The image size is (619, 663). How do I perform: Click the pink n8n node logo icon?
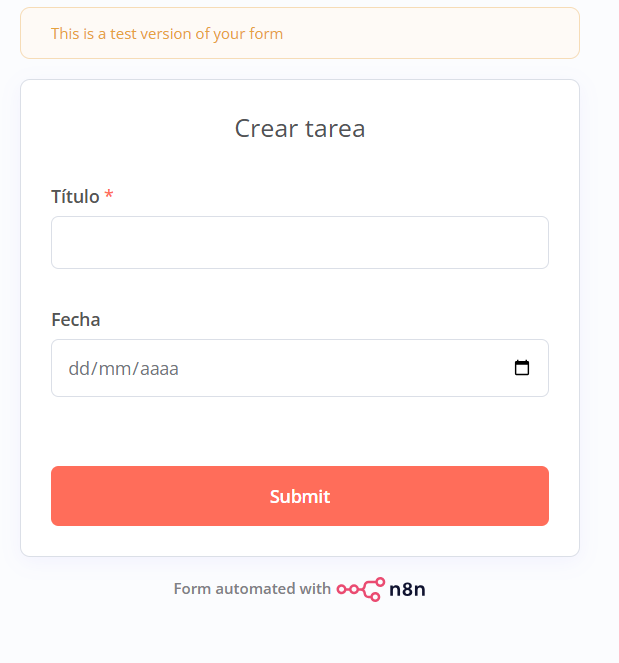(360, 589)
